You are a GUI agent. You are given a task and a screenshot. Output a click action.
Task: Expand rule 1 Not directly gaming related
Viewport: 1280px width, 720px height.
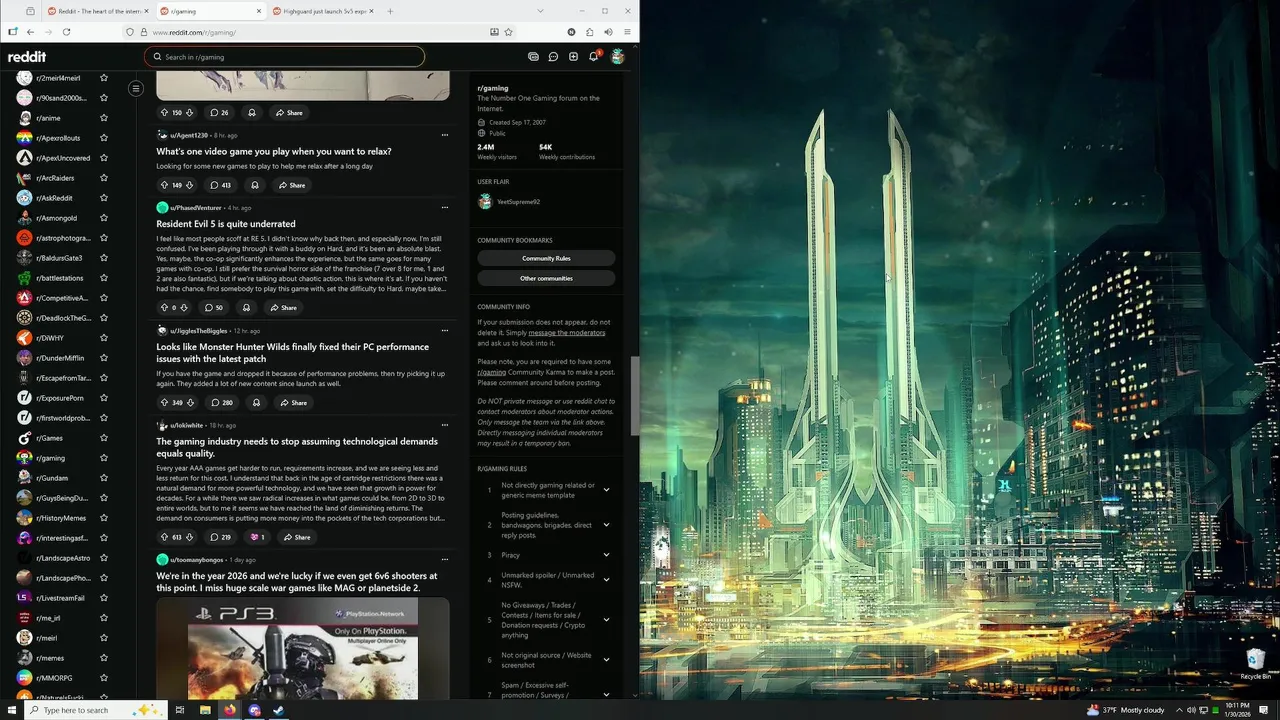(606, 490)
